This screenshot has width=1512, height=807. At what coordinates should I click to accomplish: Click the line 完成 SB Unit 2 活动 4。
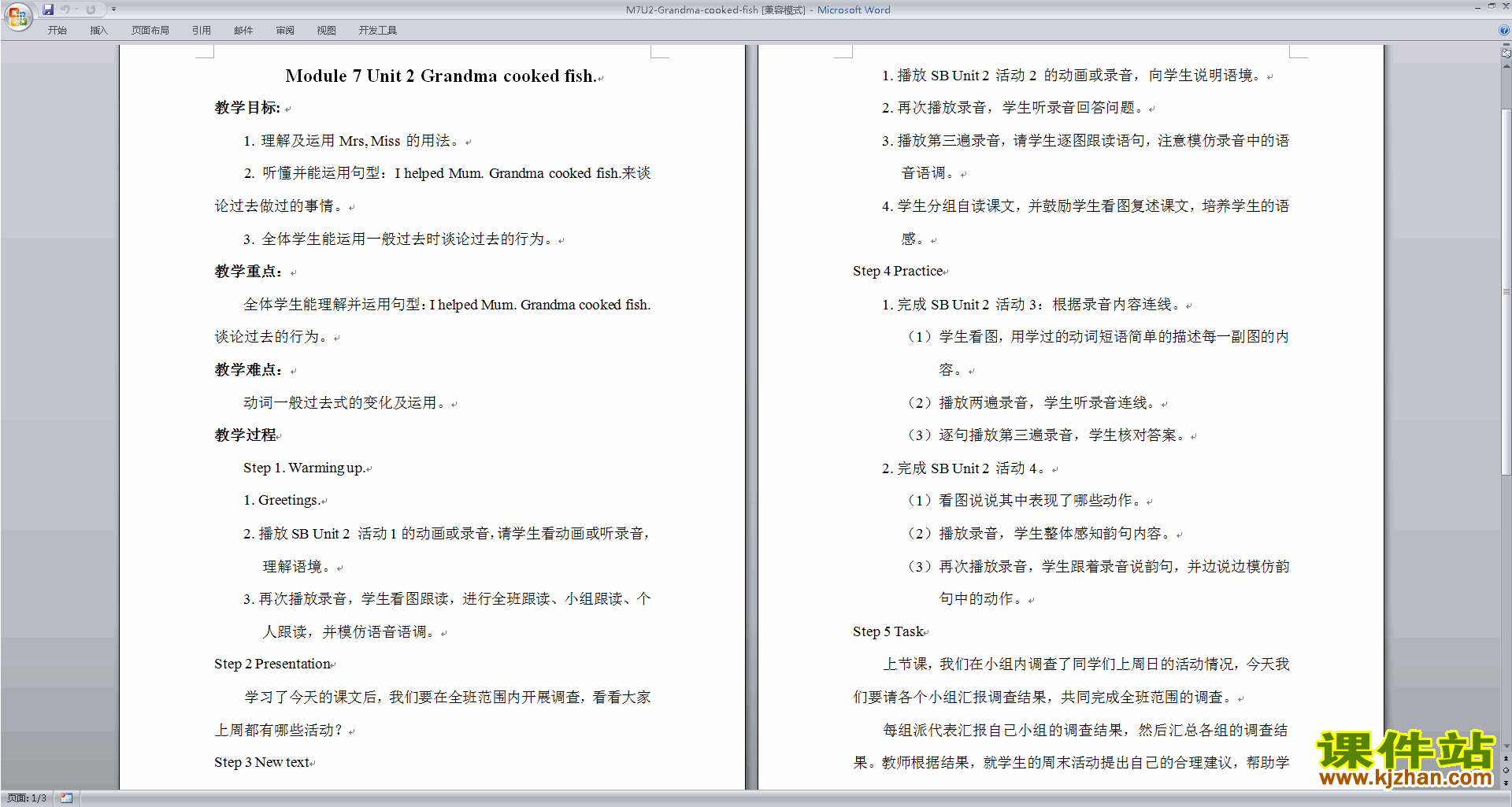pos(965,468)
